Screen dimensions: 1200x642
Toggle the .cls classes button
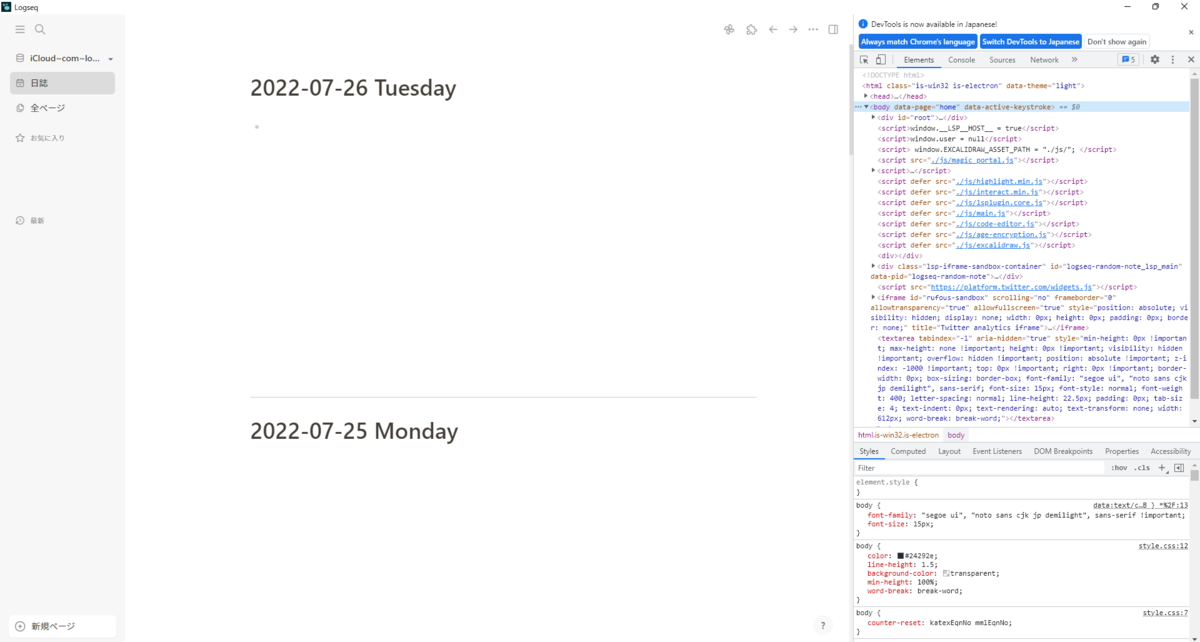point(1142,468)
